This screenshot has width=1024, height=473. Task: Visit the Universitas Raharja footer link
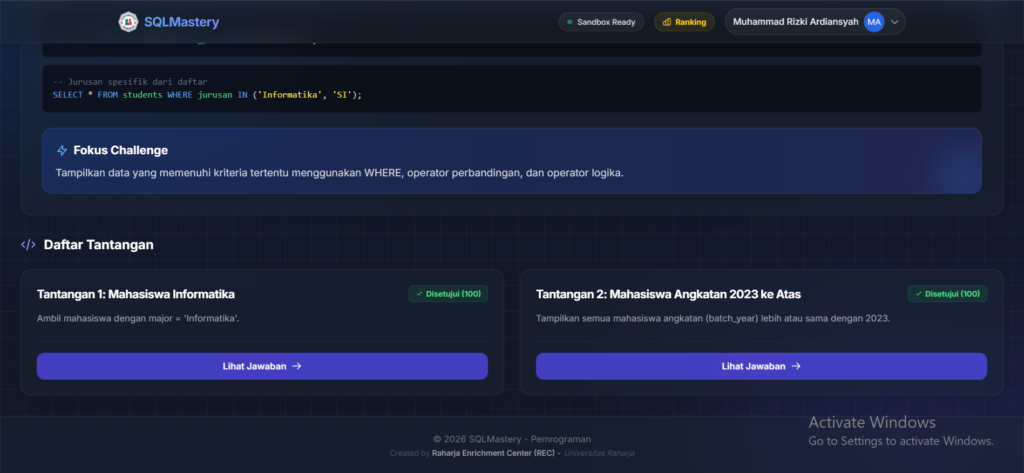pos(599,453)
